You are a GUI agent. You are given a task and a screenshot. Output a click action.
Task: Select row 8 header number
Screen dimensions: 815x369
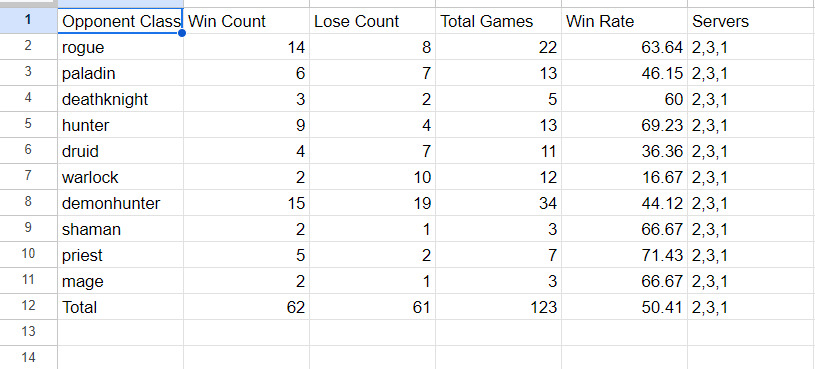(29, 203)
